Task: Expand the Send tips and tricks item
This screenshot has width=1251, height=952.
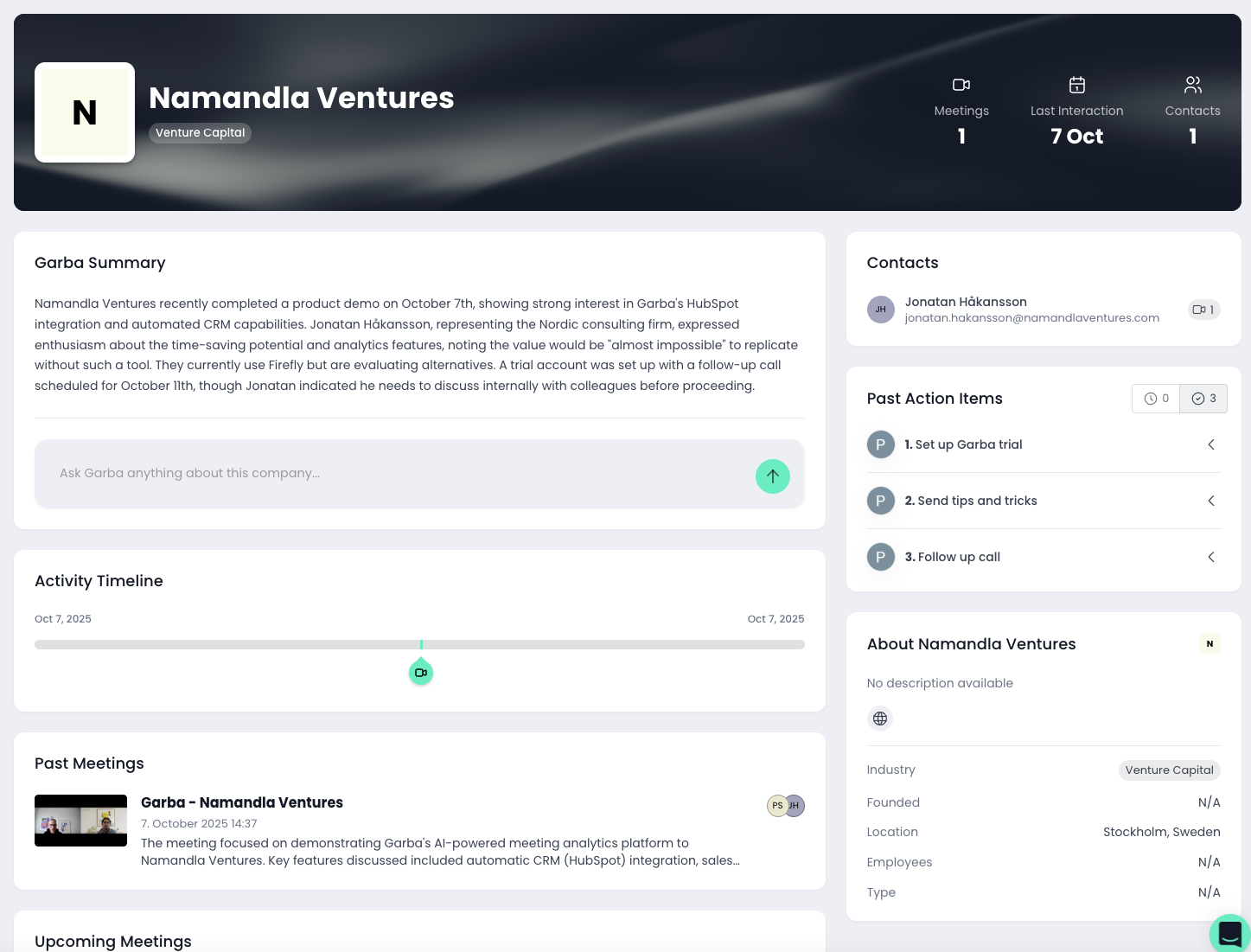Action: pos(1211,501)
